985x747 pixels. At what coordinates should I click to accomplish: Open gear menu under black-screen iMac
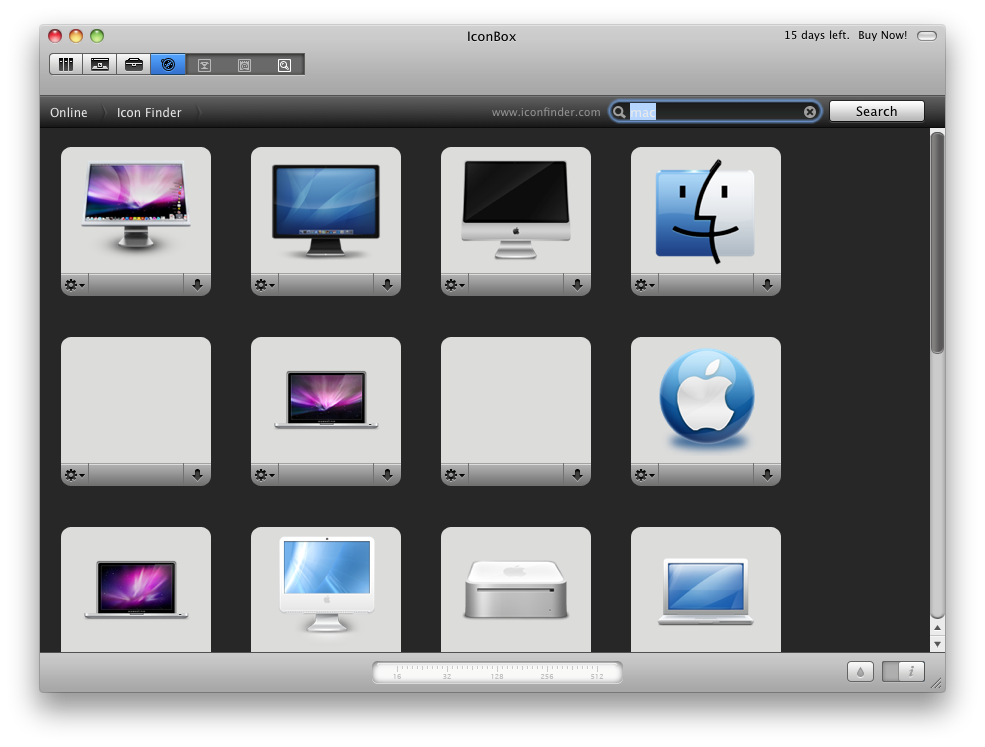(x=455, y=285)
